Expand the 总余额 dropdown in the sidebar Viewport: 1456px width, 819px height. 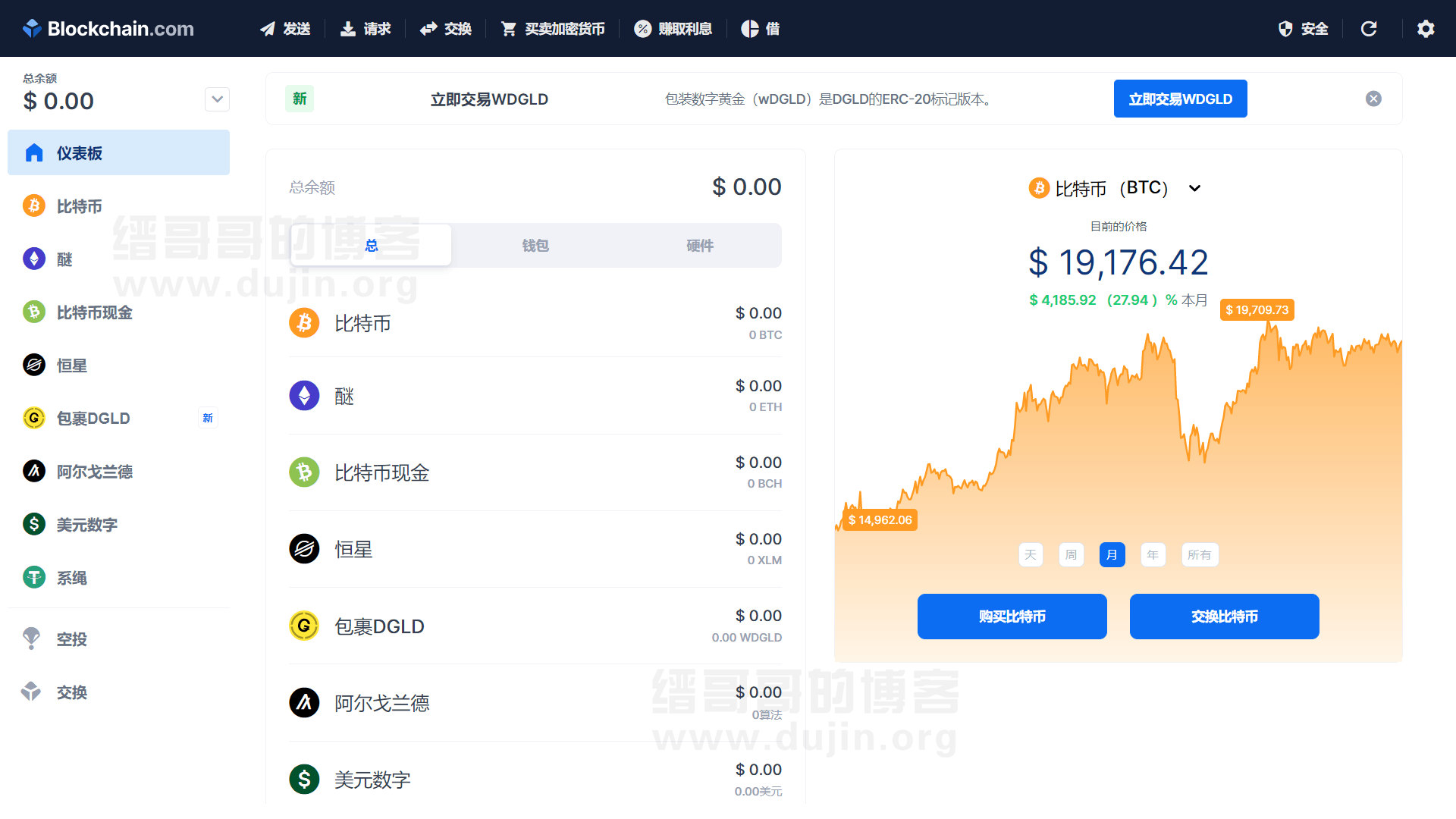pos(217,99)
